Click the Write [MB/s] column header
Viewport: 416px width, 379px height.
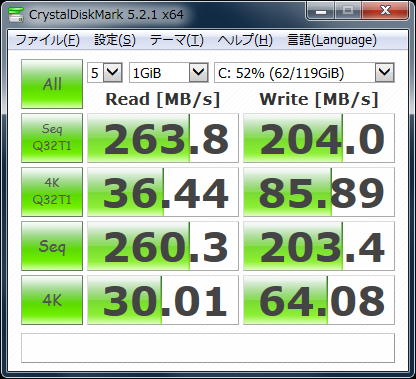(319, 99)
